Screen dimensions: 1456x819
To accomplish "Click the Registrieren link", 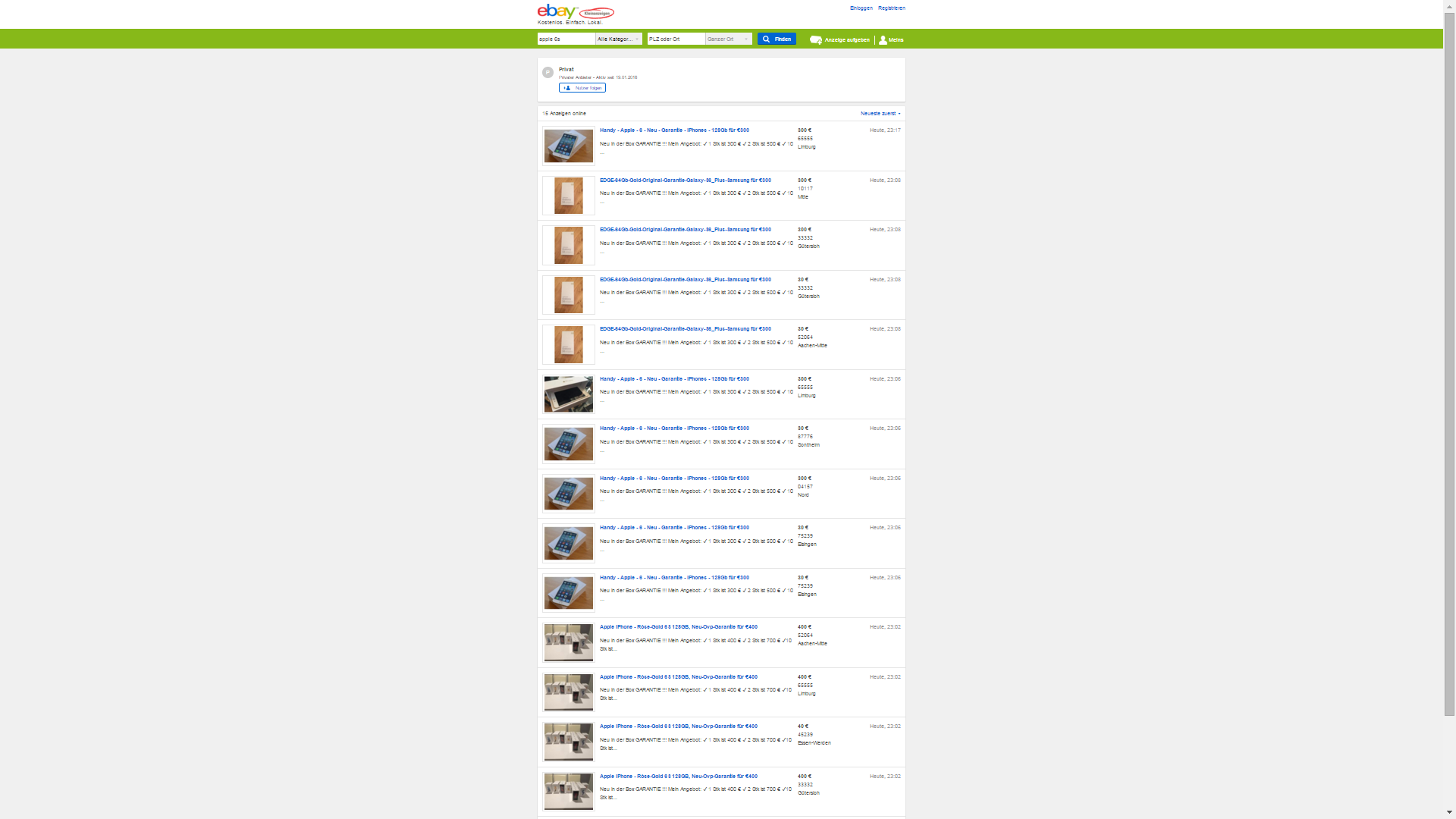I will pyautogui.click(x=891, y=8).
